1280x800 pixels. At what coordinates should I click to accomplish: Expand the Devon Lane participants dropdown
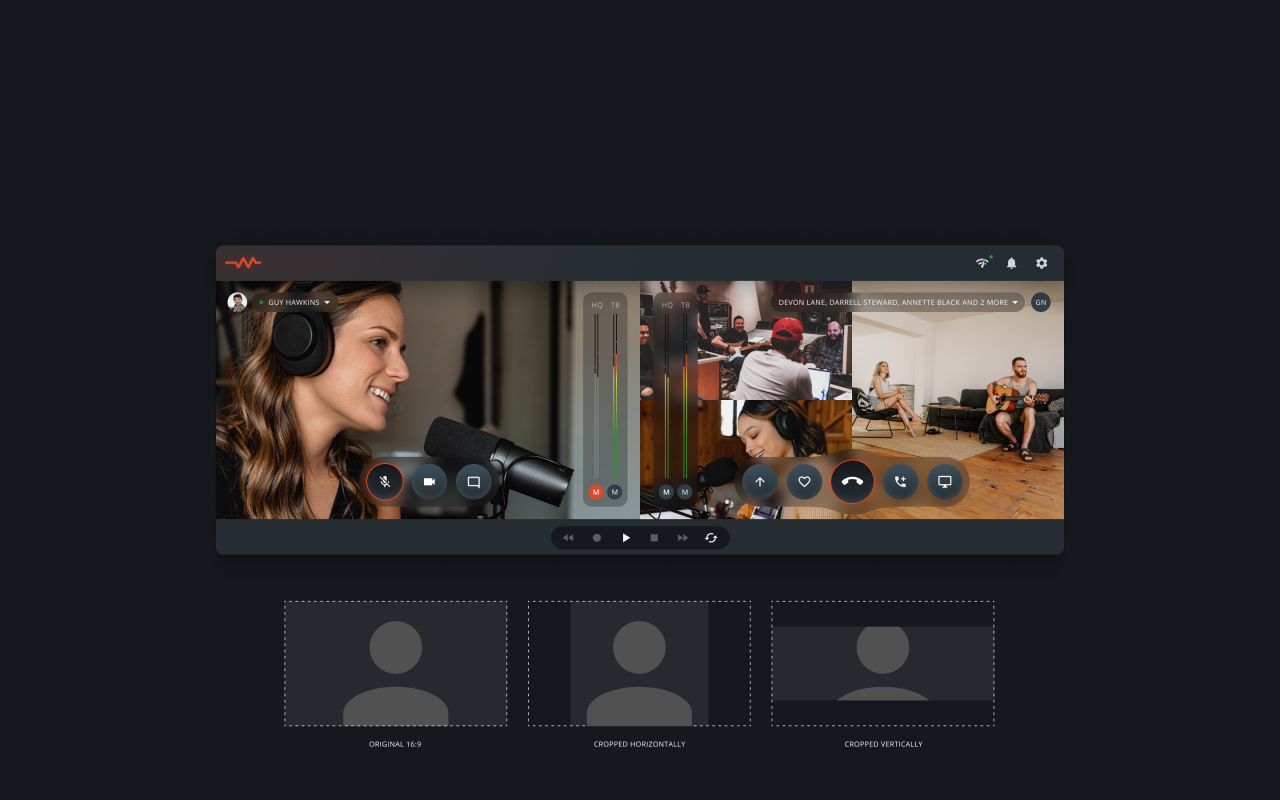click(x=1015, y=302)
